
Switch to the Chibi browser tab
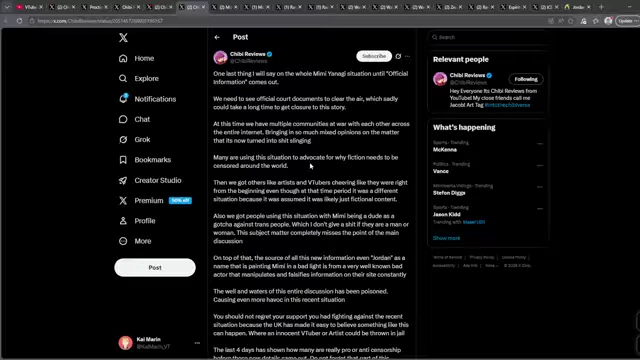click(x=127, y=7)
